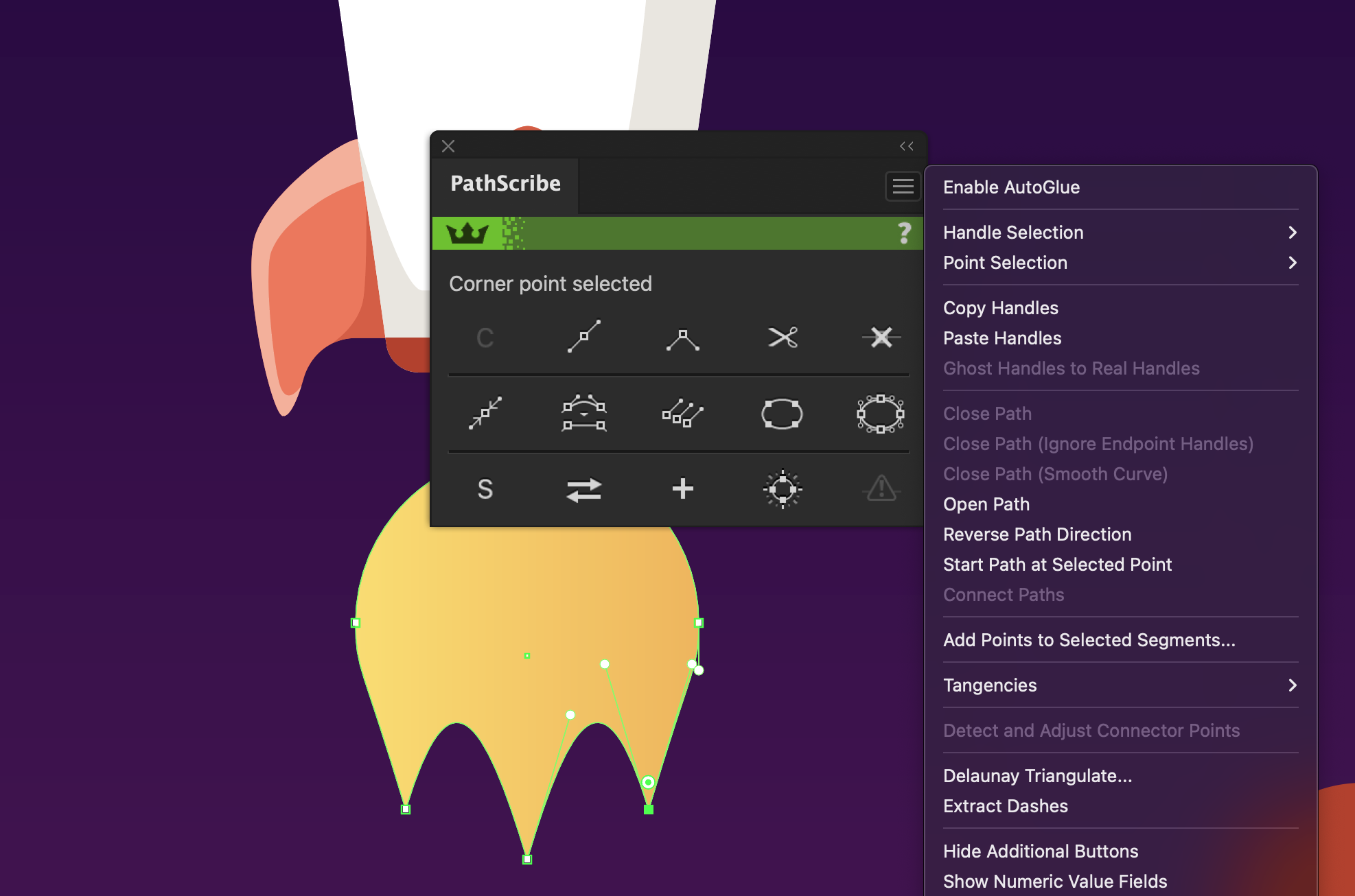The width and height of the screenshot is (1355, 896).
Task: Open the PathScribe panel flyout menu
Action: (903, 186)
